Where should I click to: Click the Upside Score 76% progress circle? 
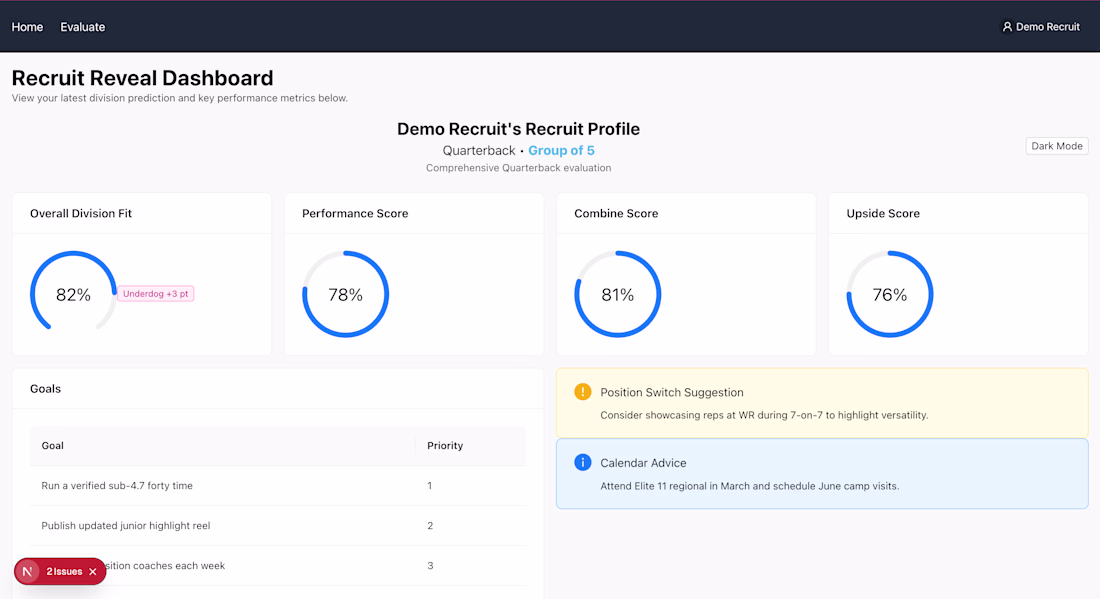889,294
